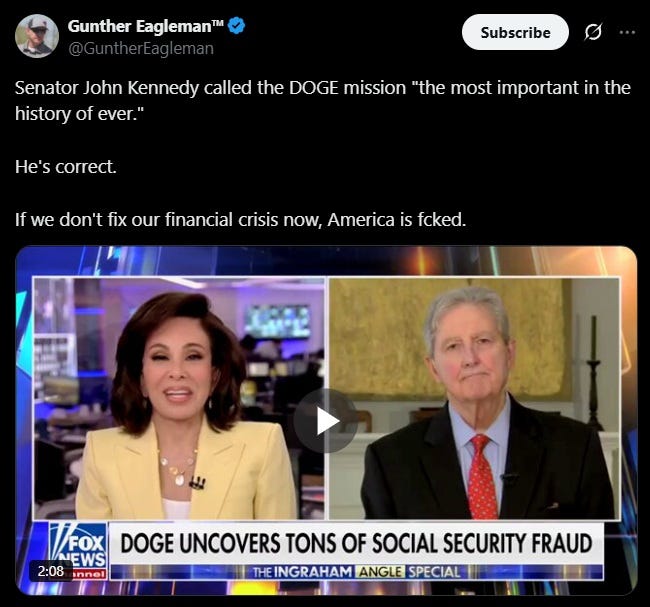Open Gunther Eagleman's profile avatar
Image resolution: width=650 pixels, height=607 pixels.
(x=37, y=36)
